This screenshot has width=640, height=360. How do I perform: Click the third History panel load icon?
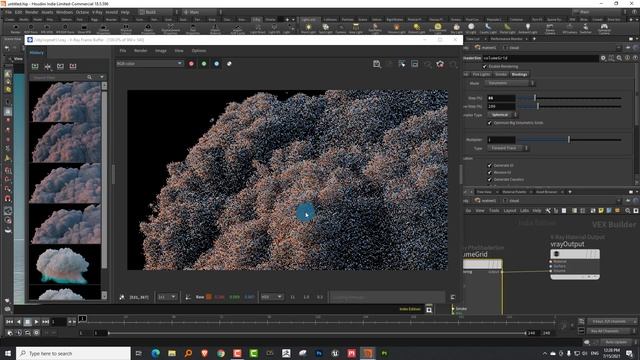[60, 66]
